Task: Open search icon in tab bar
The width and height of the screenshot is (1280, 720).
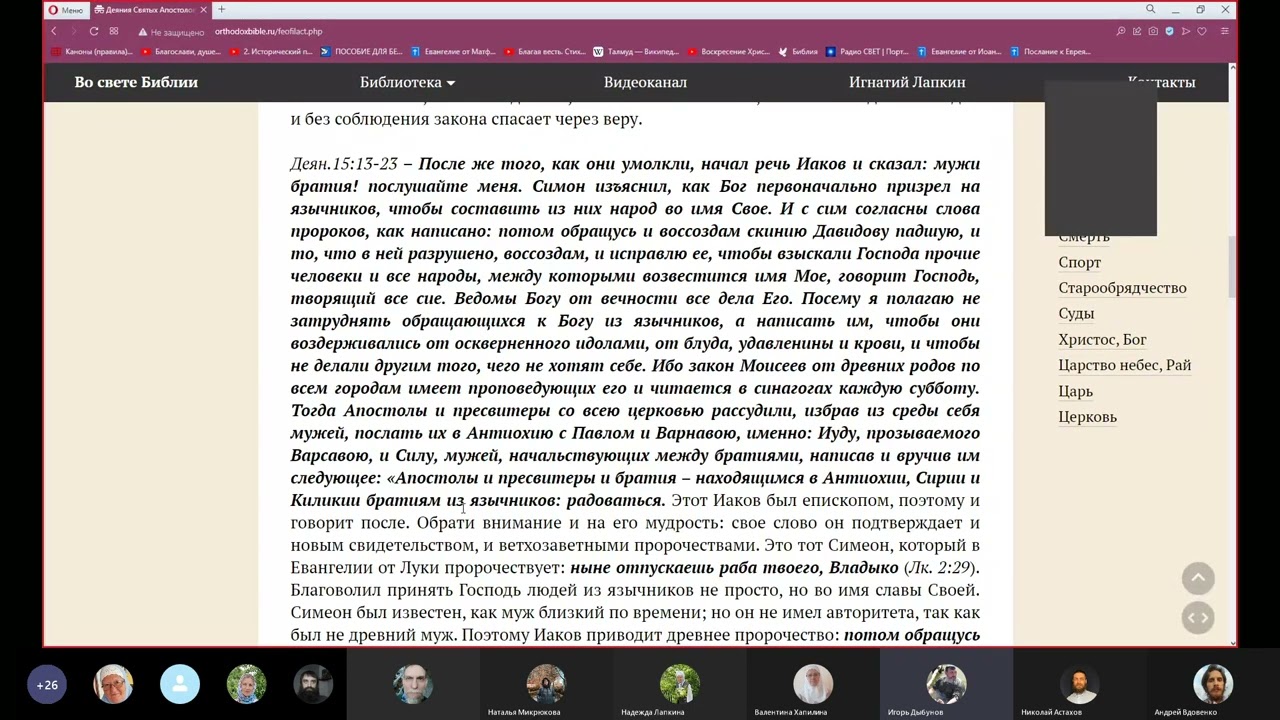Action: pyautogui.click(x=1151, y=10)
